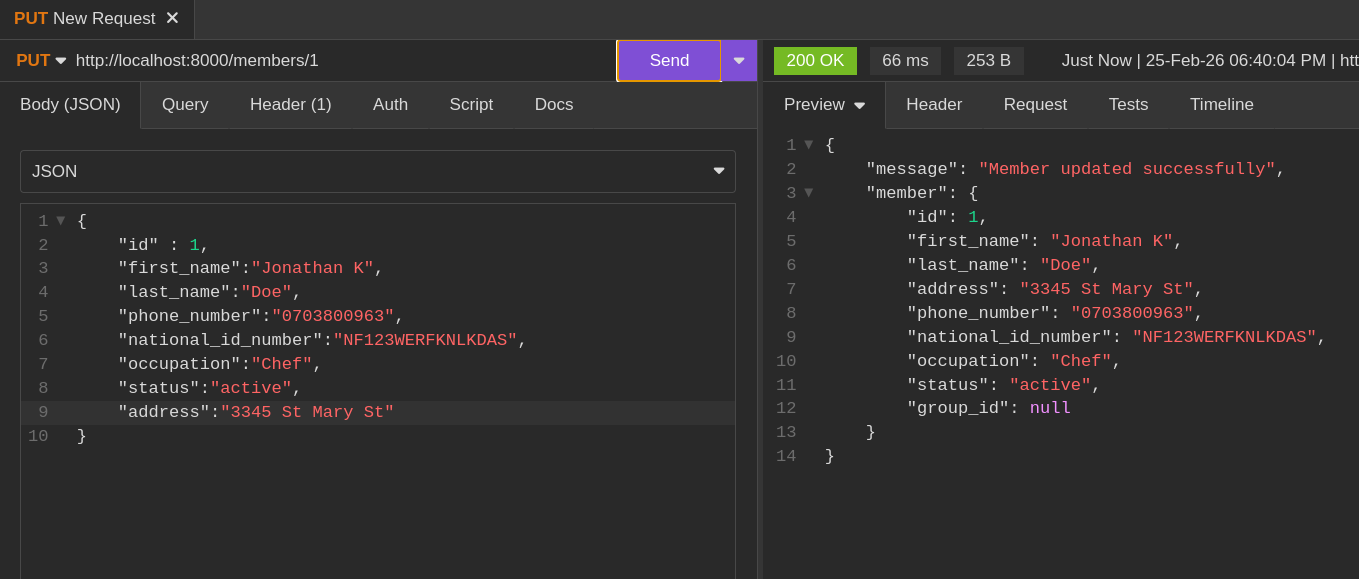This screenshot has height=579, width=1359.
Task: Select the Body (JSON) tab
Action: coord(70,105)
